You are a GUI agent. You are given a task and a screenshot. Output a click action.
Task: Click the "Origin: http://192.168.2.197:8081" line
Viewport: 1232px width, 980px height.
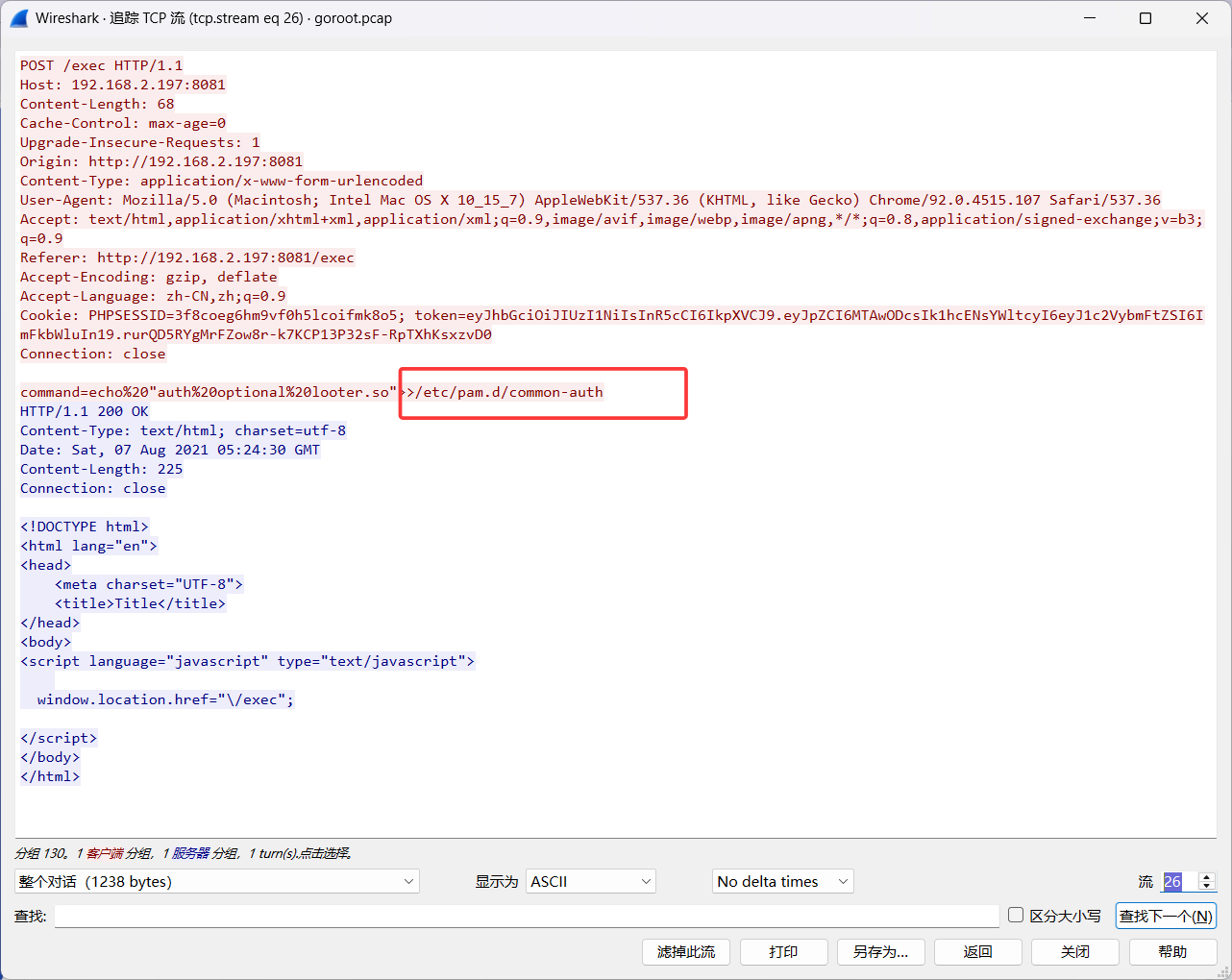coord(161,161)
